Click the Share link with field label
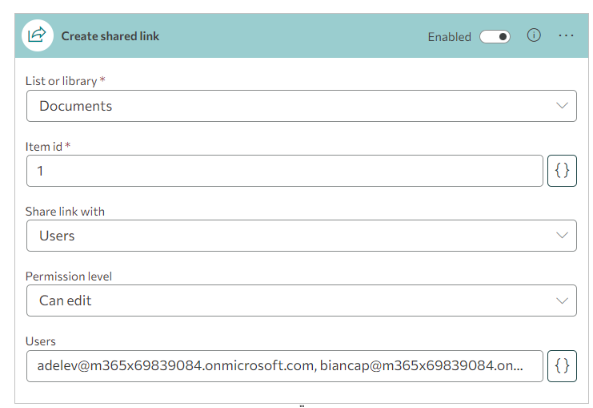 coord(65,211)
